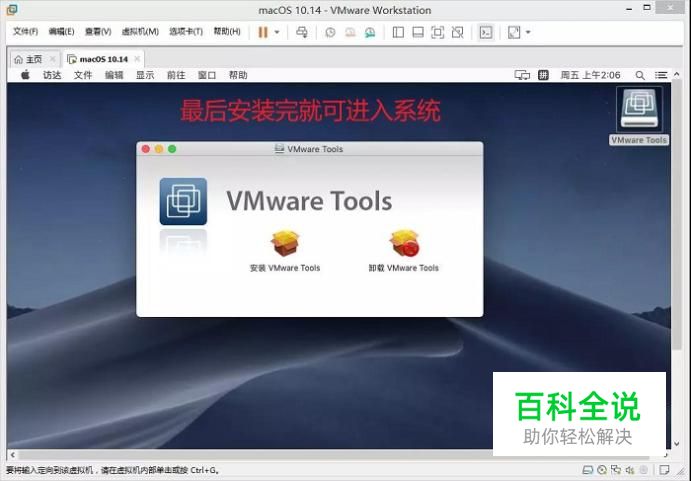Open the 编辑(E) menu in VMware Workstation
This screenshot has width=691, height=481.
pyautogui.click(x=61, y=31)
